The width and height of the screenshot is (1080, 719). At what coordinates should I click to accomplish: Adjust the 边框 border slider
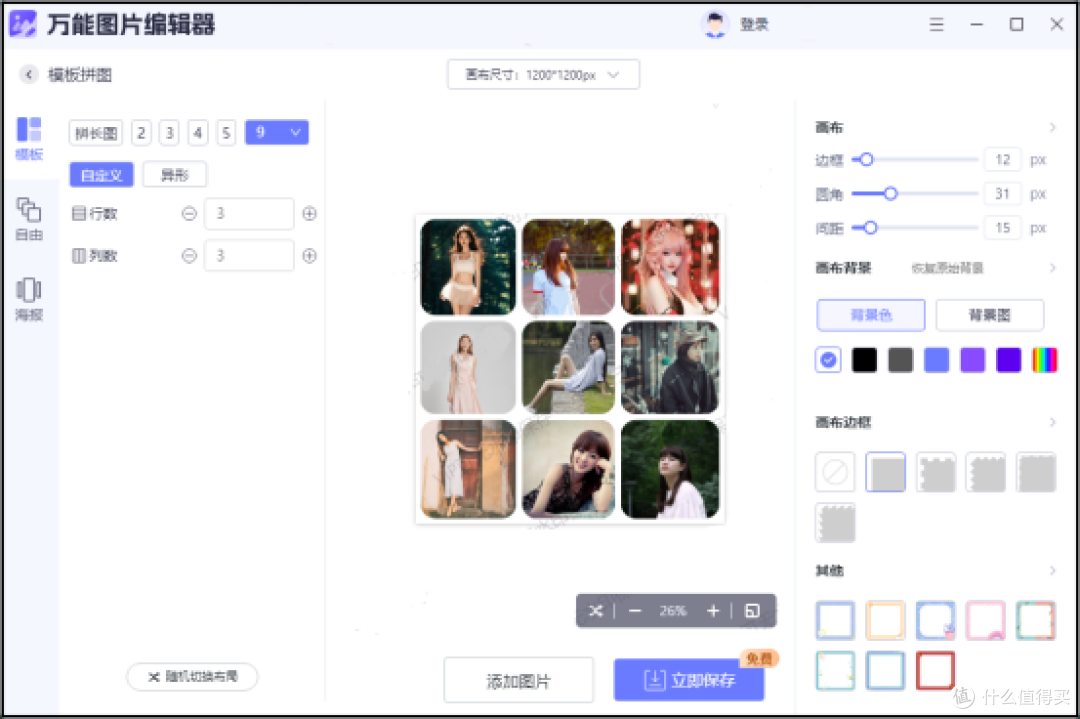(915, 160)
